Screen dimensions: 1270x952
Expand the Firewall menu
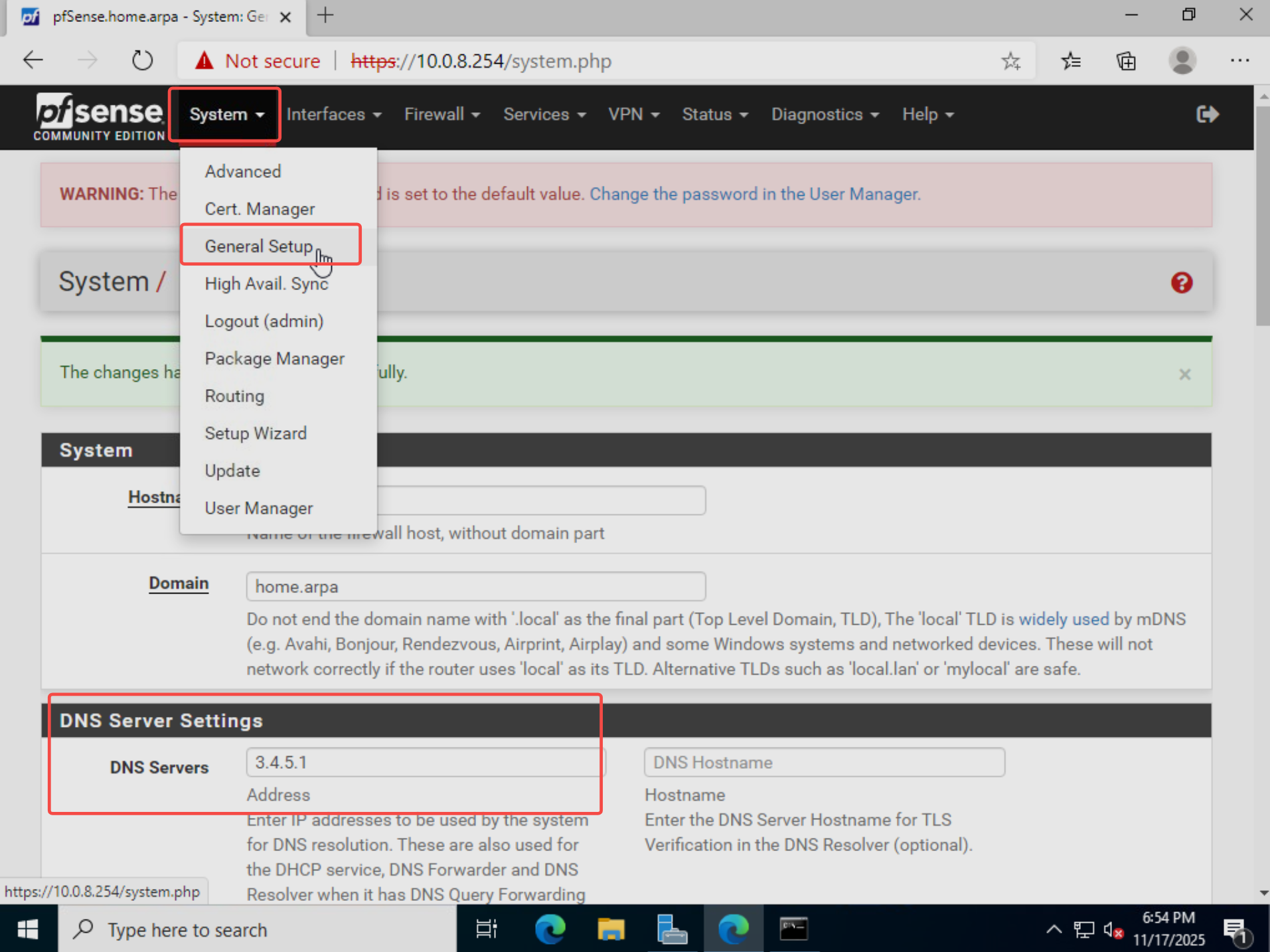[x=442, y=114]
